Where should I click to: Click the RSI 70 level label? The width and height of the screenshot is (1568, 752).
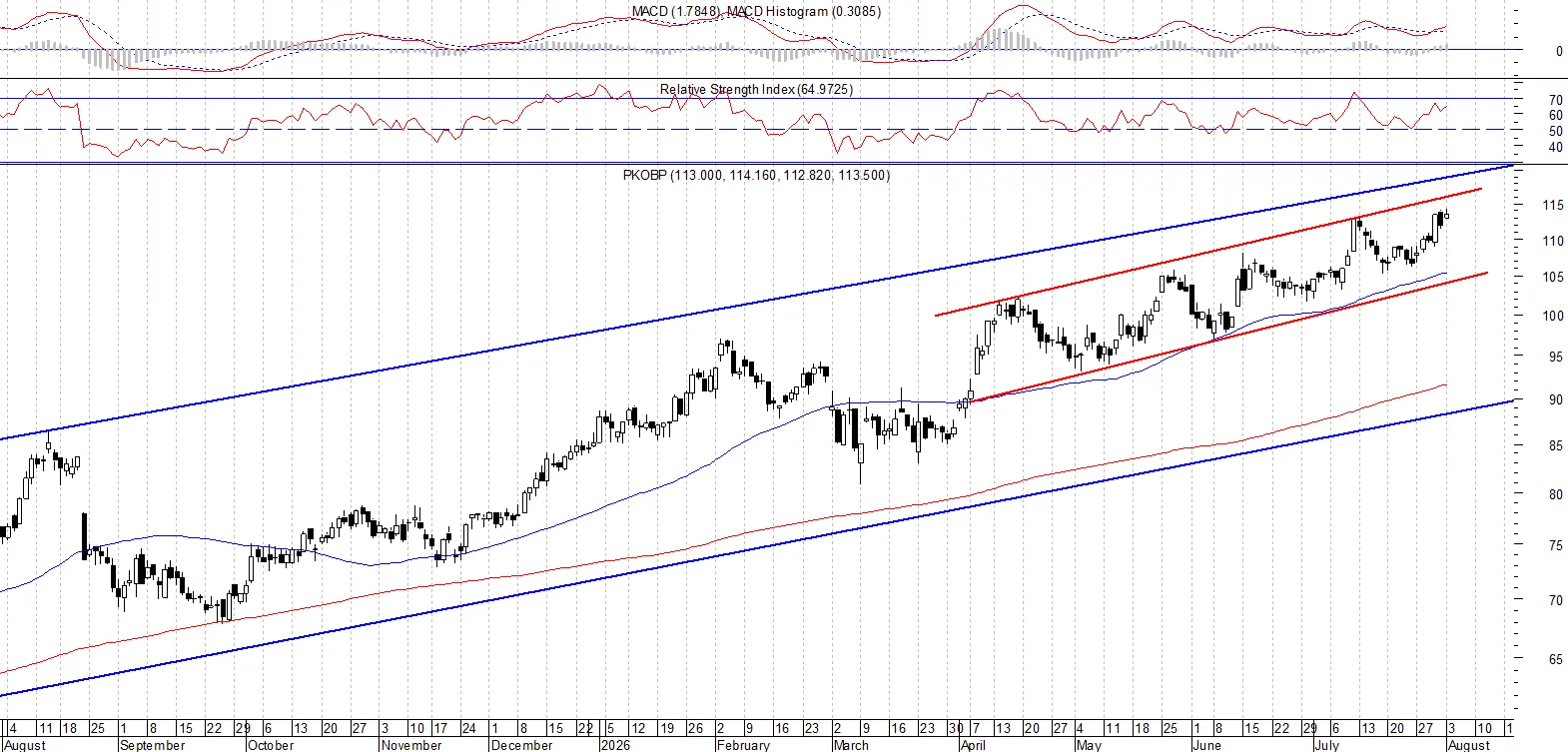[x=1556, y=100]
